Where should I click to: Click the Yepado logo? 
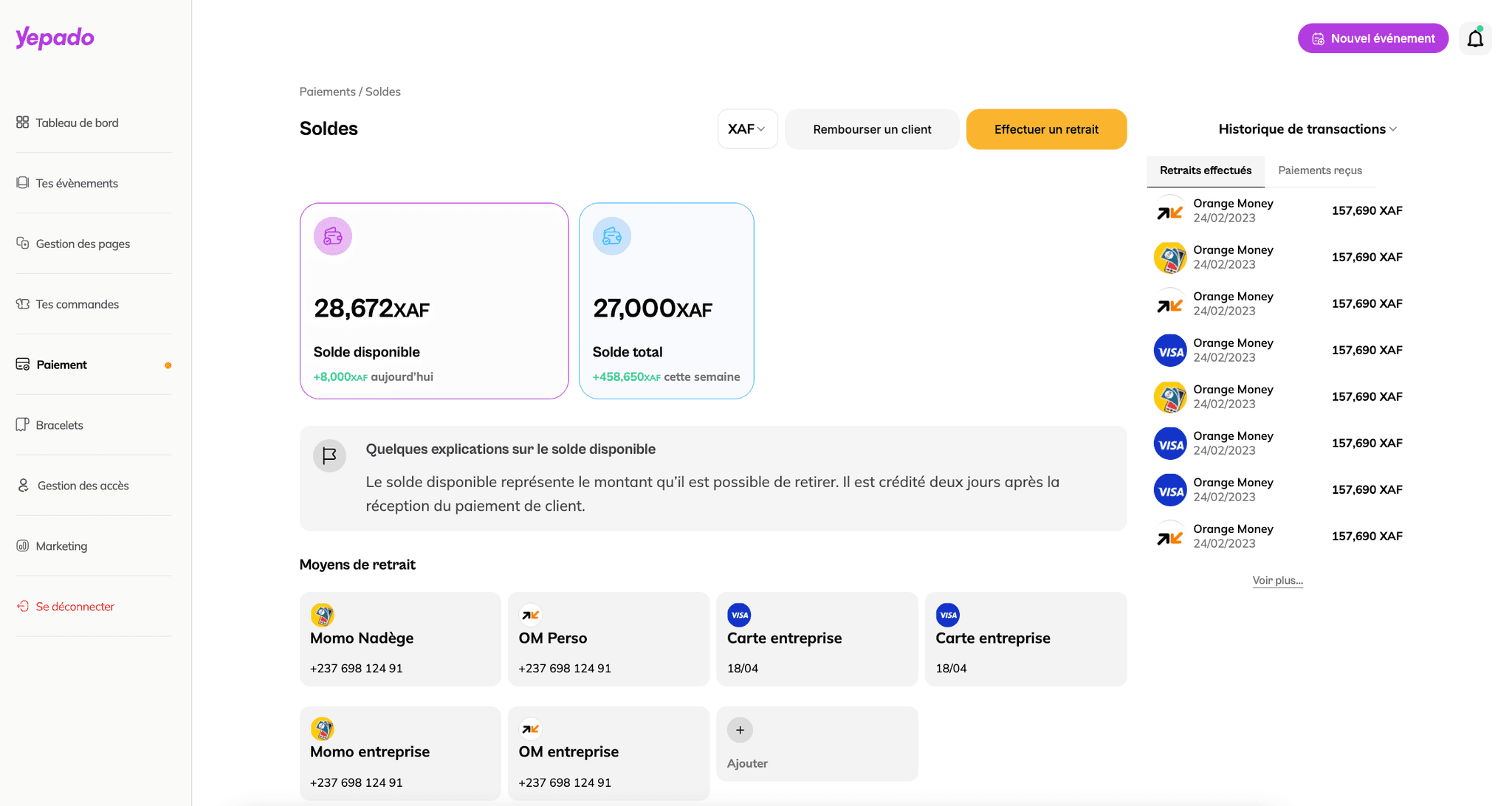[x=55, y=38]
